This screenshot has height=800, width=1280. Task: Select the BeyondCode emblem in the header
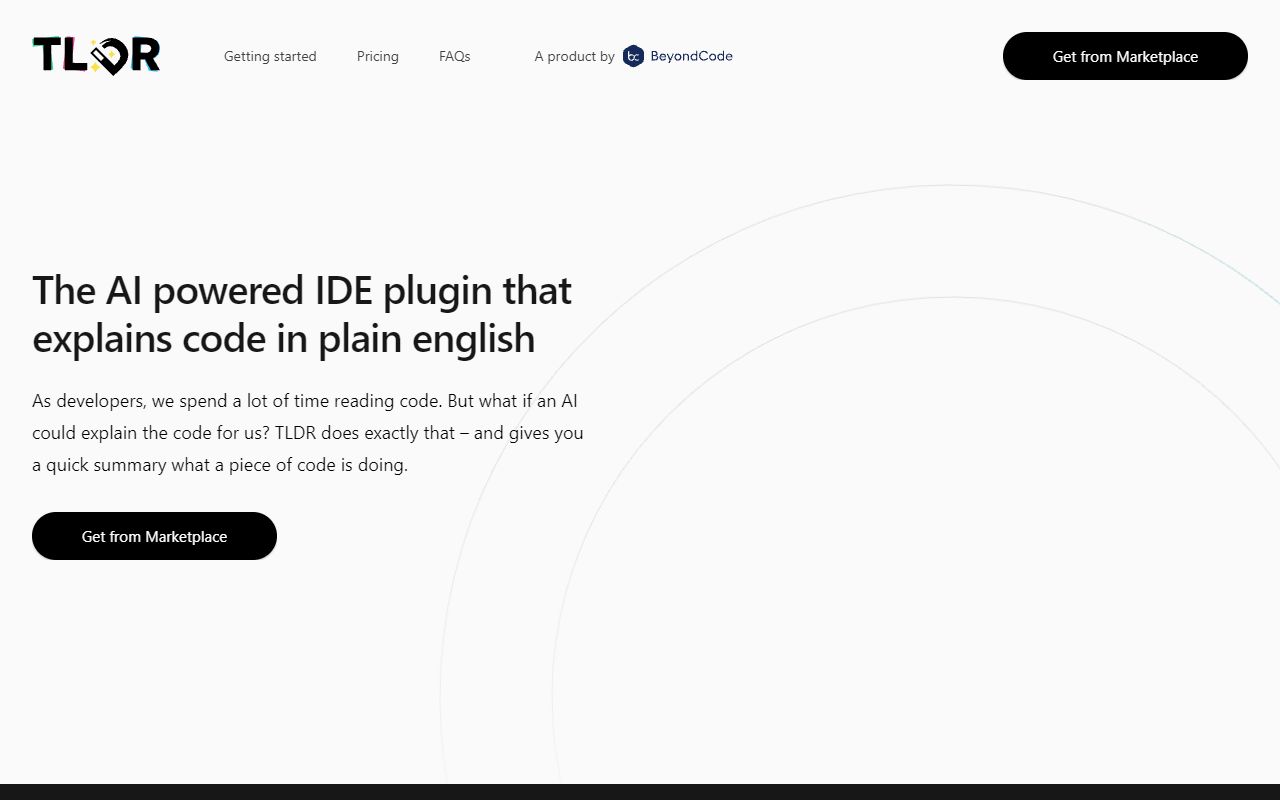pos(633,56)
